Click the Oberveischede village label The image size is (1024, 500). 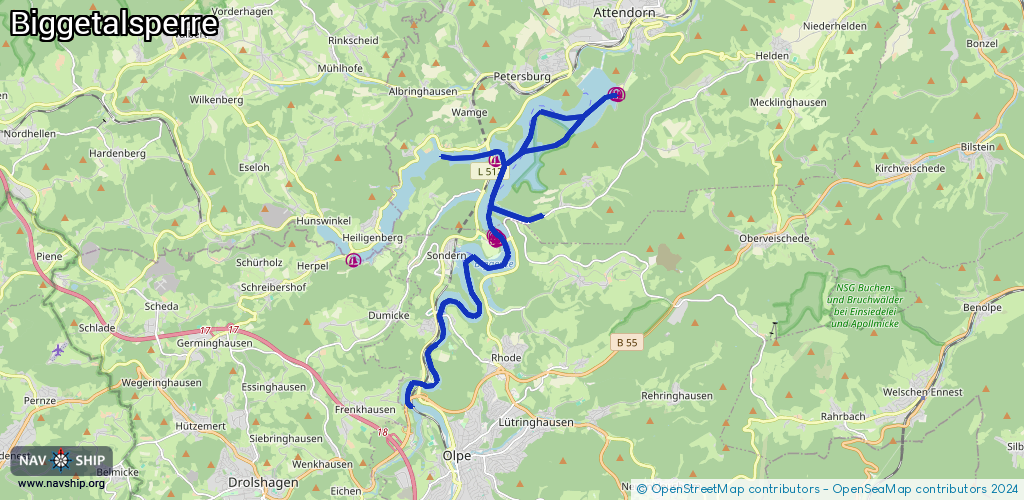[775, 238]
